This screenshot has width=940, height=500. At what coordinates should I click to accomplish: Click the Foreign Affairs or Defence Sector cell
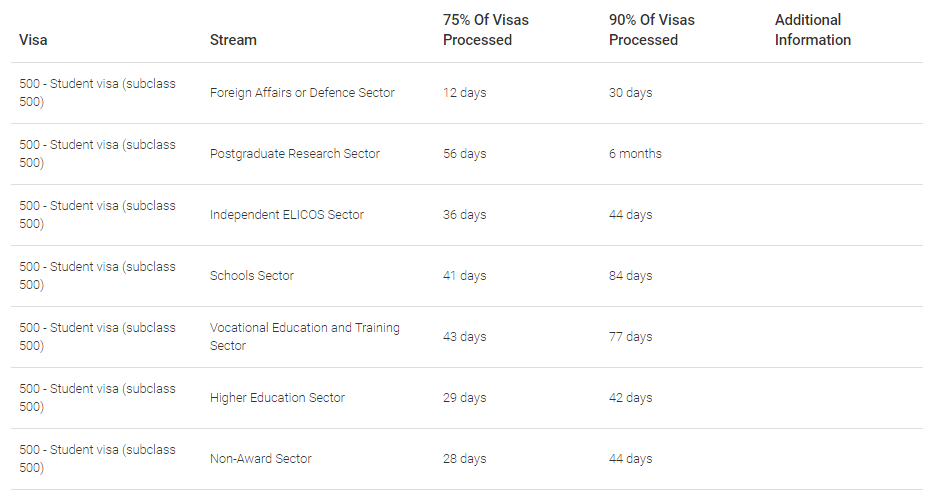tap(302, 93)
